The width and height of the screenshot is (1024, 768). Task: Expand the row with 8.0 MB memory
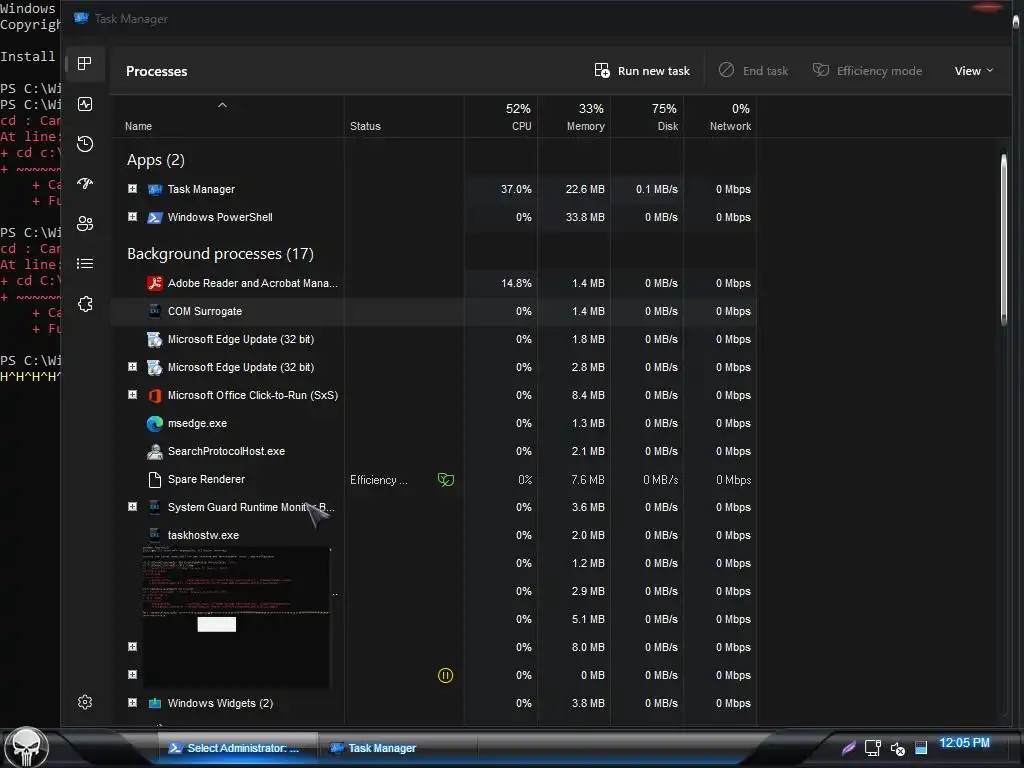pyautogui.click(x=133, y=647)
